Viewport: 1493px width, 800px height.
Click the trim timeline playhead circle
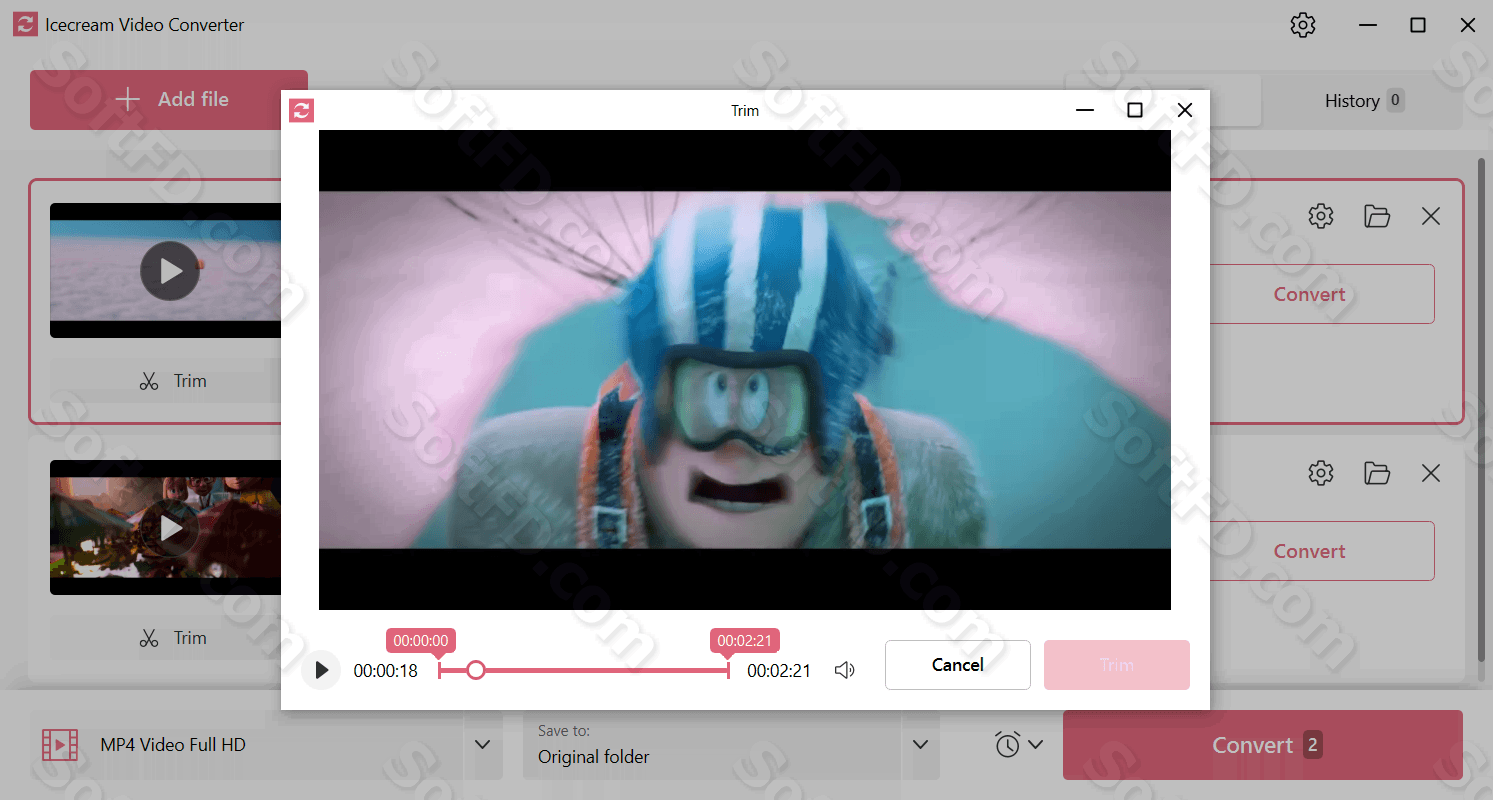click(476, 670)
